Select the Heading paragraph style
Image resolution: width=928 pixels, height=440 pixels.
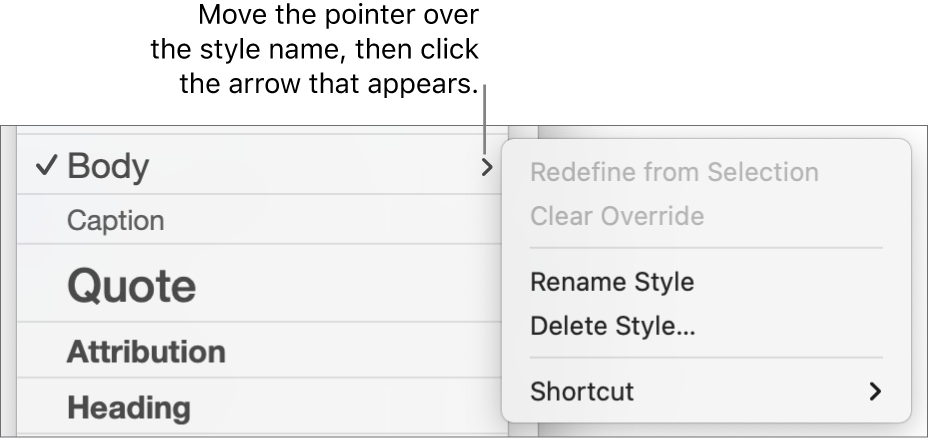click(128, 408)
